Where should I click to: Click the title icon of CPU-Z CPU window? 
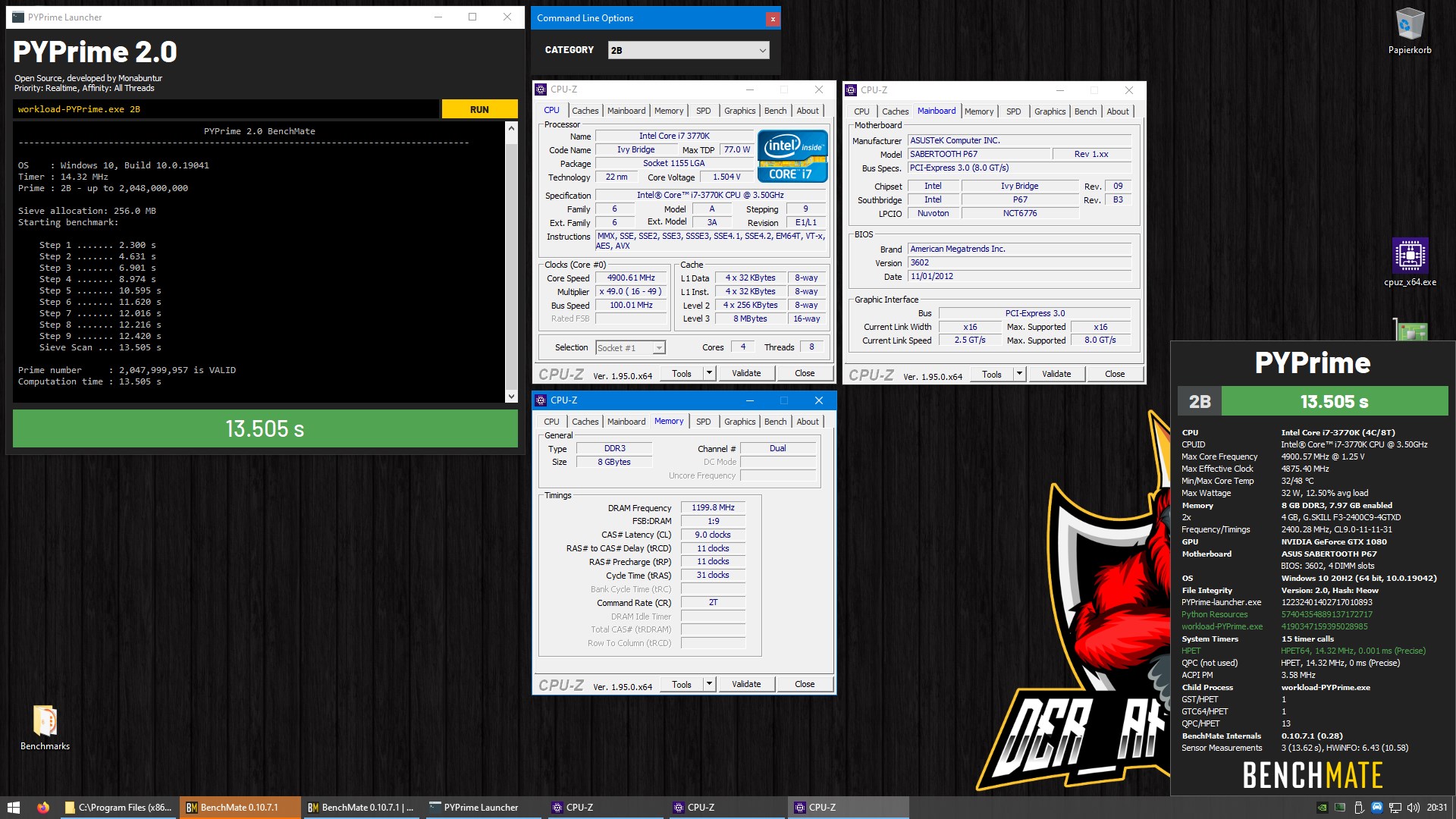(x=541, y=89)
